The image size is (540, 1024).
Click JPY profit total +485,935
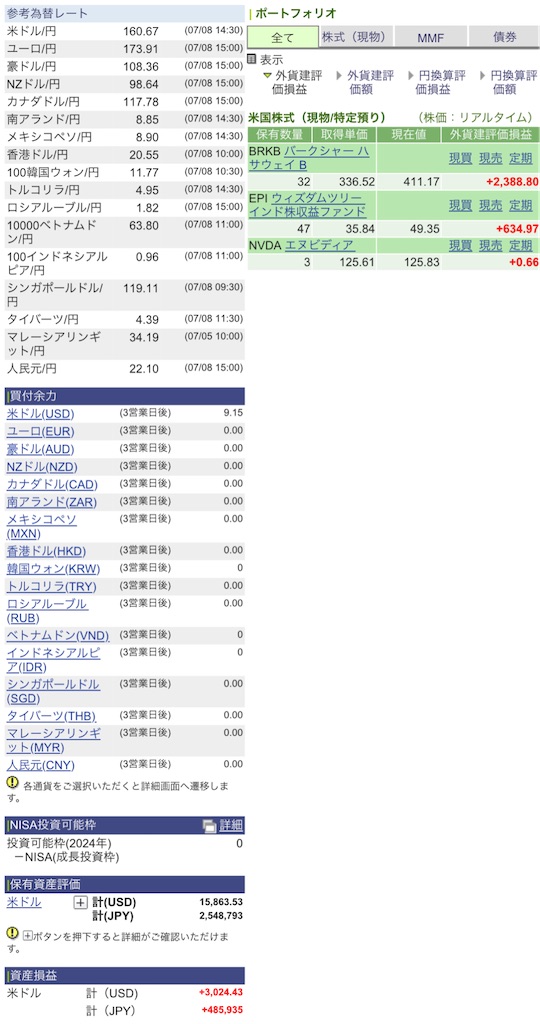pyautogui.click(x=223, y=1010)
